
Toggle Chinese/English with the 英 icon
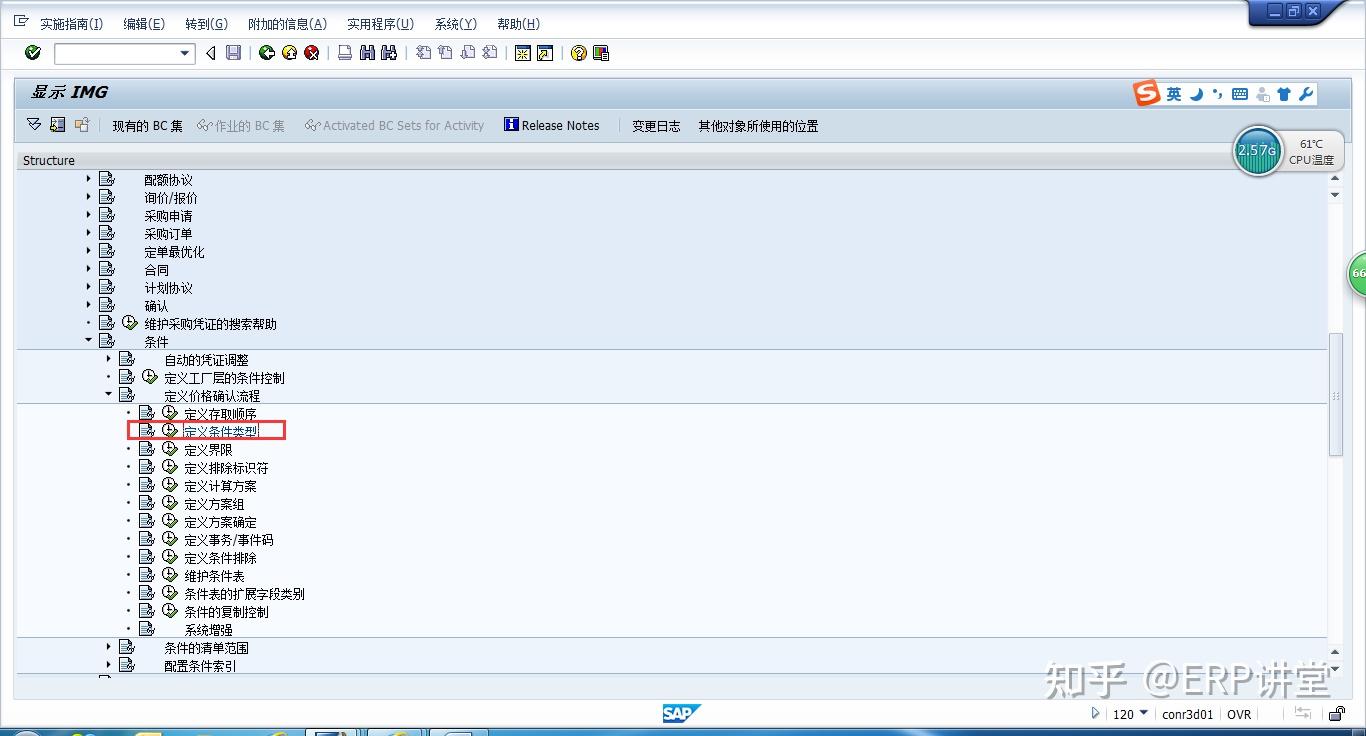click(x=1172, y=92)
